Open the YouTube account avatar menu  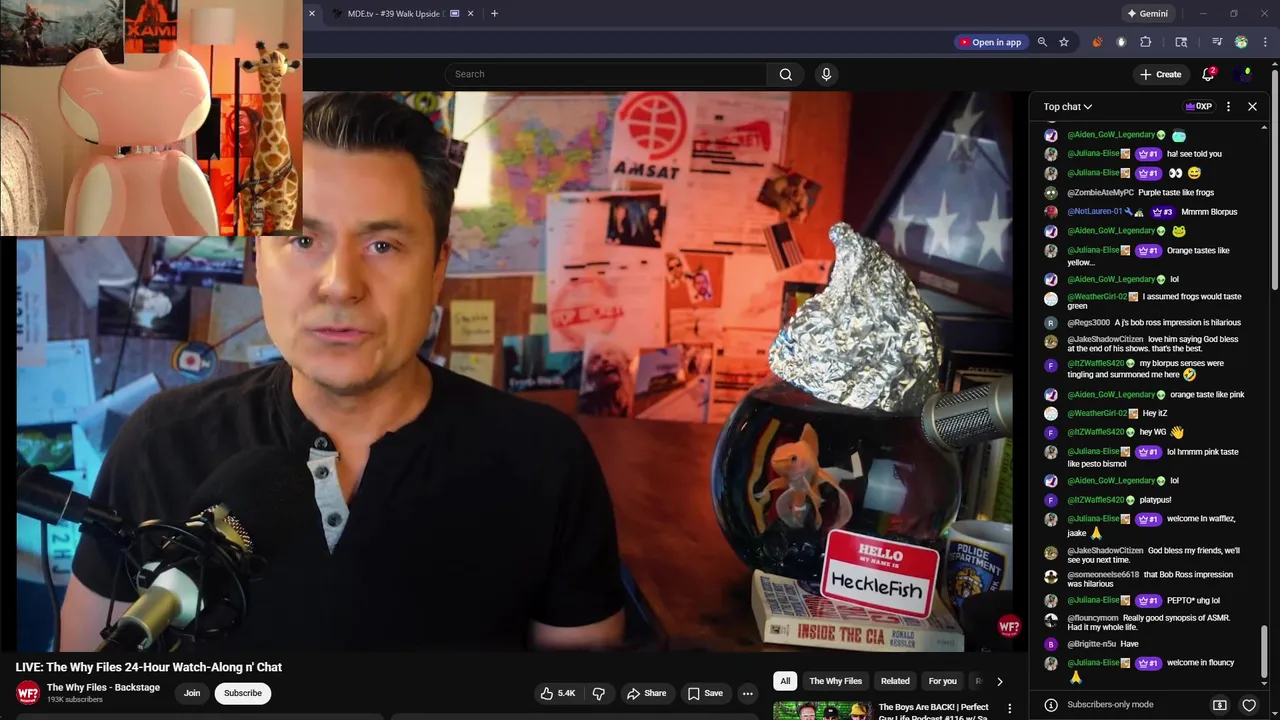1244,74
